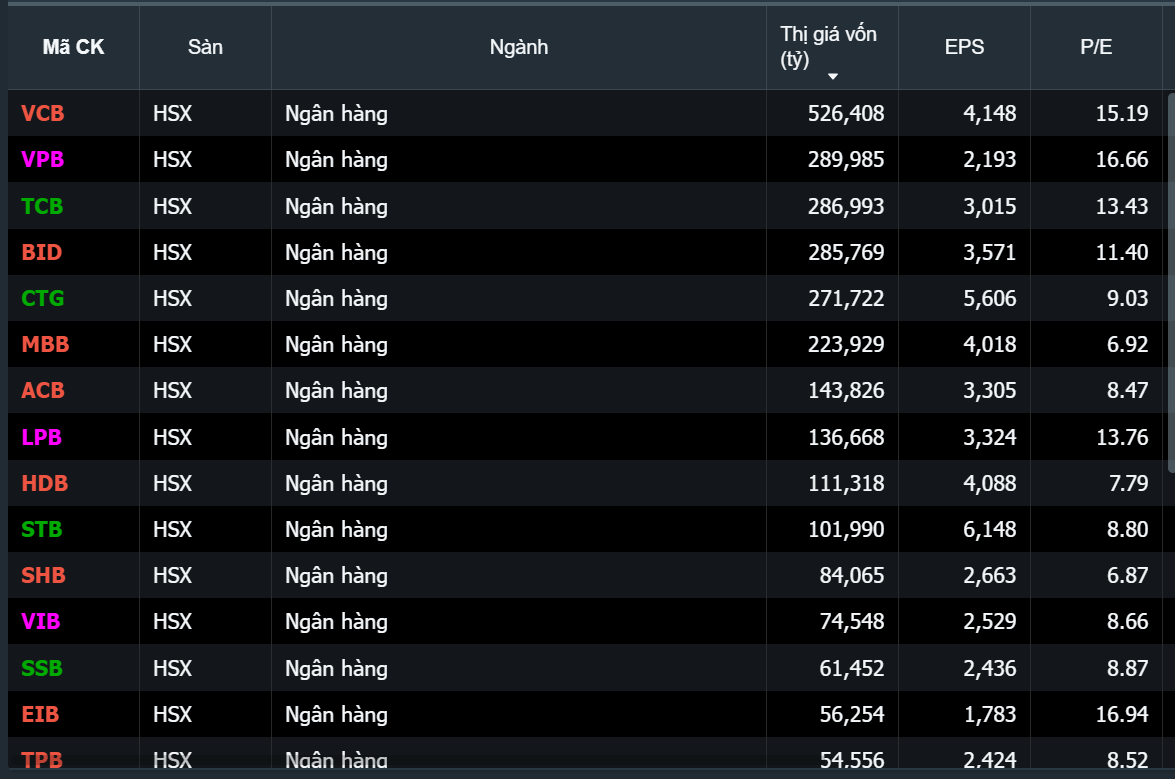Image resolution: width=1175 pixels, height=779 pixels.
Task: Sort by the Sàn column header
Action: pos(205,47)
